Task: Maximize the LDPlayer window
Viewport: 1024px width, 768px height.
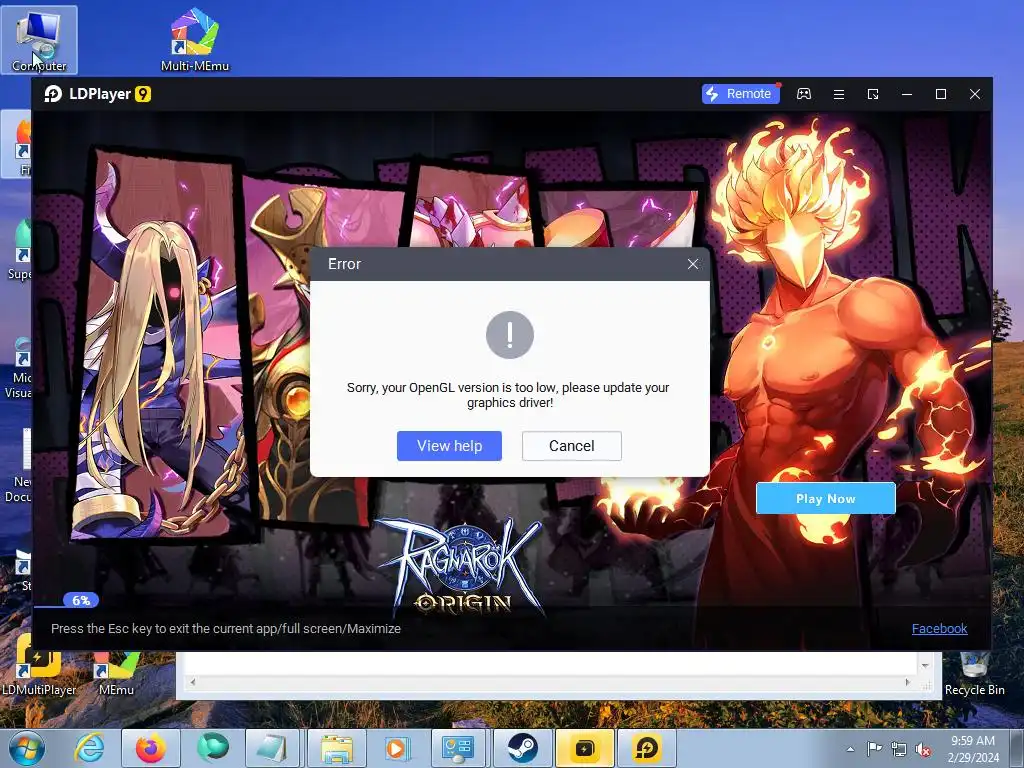Action: pyautogui.click(x=941, y=95)
